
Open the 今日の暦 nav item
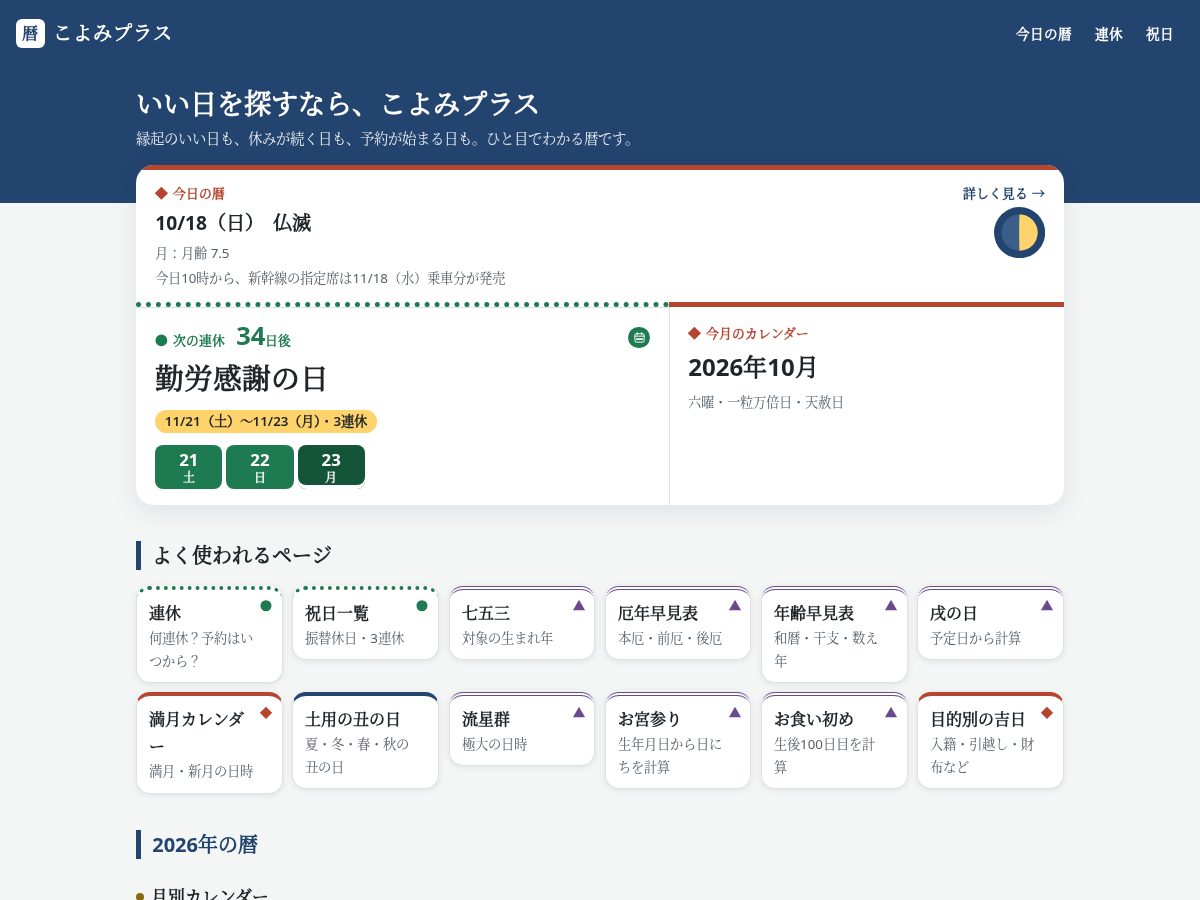pyautogui.click(x=1043, y=34)
